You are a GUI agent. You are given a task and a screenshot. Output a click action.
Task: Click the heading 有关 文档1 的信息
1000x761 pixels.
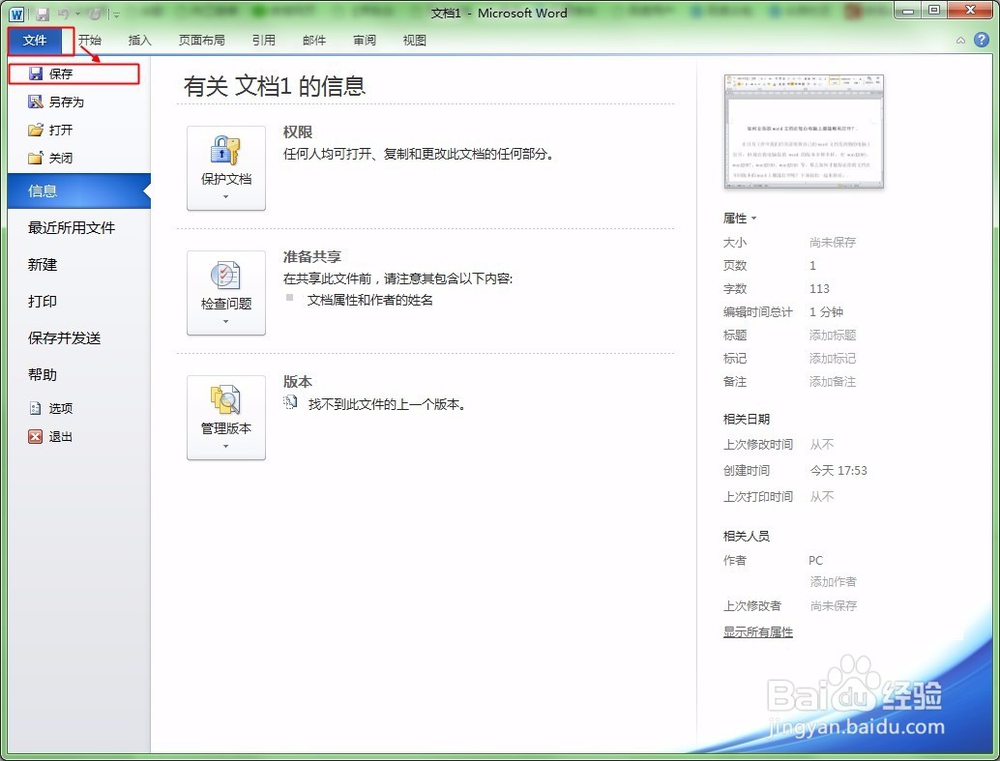pos(274,86)
